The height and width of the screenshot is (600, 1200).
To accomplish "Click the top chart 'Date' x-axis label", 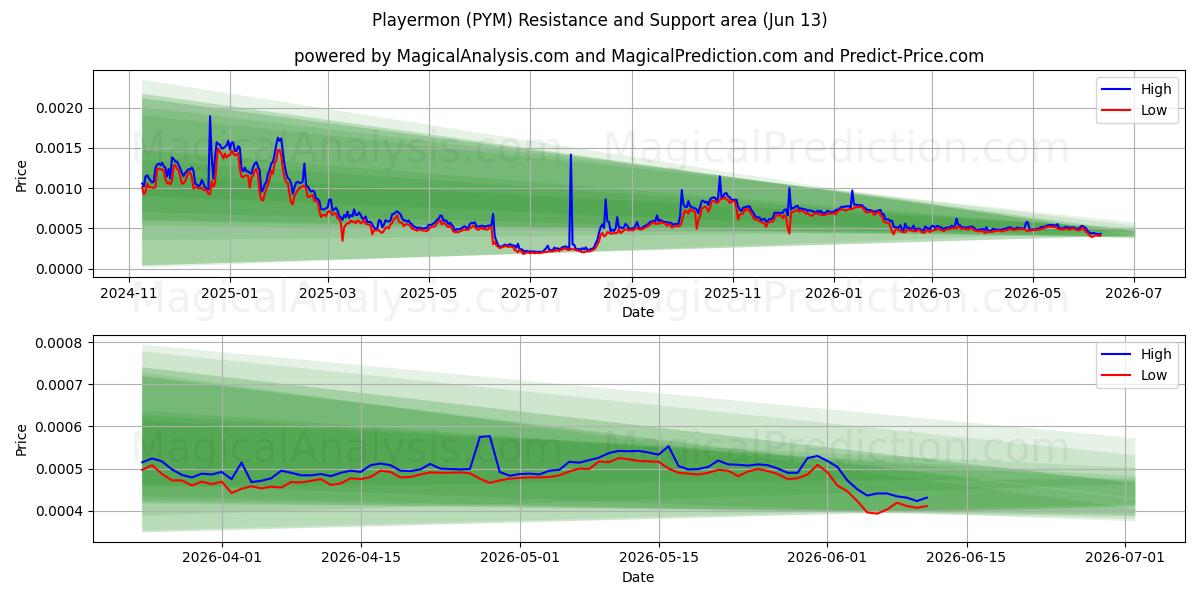I will [638, 312].
